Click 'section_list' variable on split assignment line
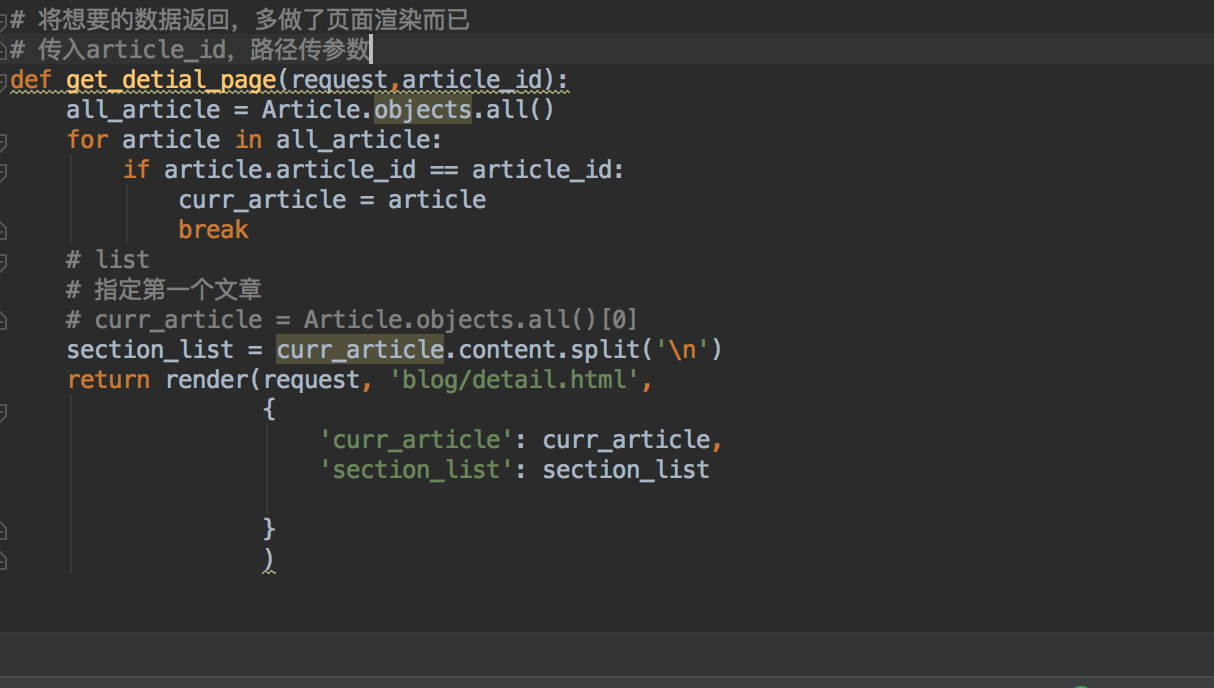 (x=150, y=349)
